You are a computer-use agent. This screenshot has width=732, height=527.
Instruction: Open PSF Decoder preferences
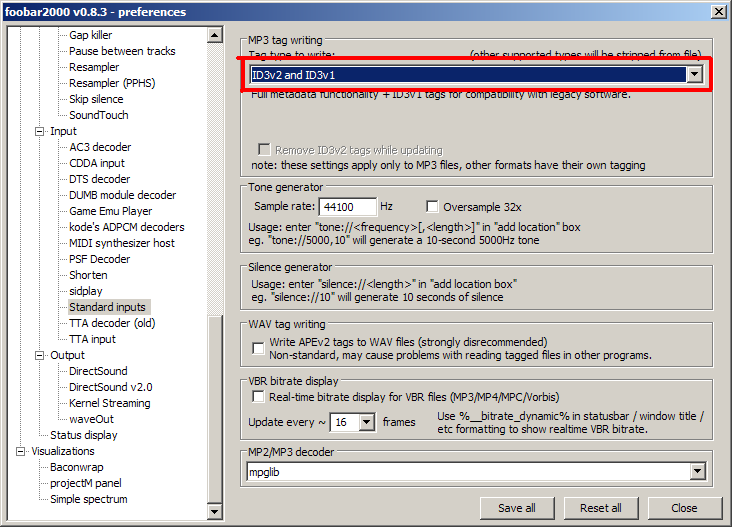pyautogui.click(x=100, y=259)
